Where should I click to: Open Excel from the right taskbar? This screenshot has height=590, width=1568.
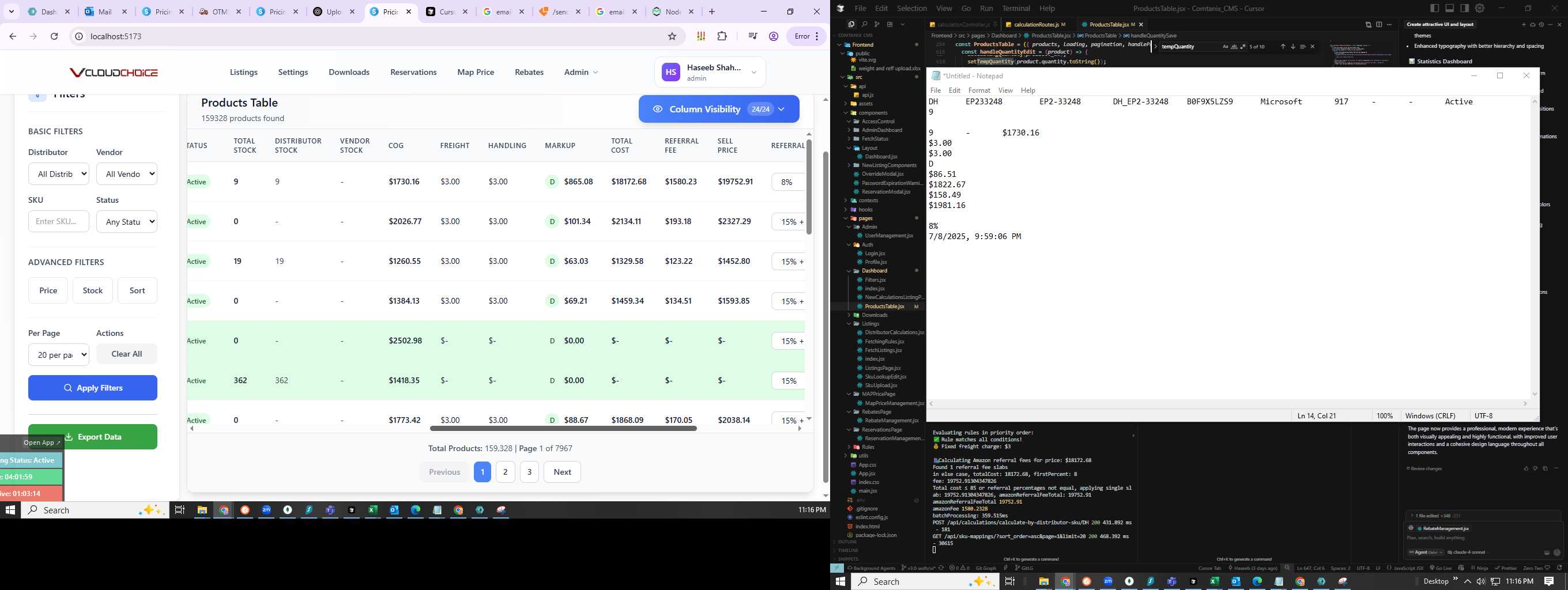(1215, 581)
